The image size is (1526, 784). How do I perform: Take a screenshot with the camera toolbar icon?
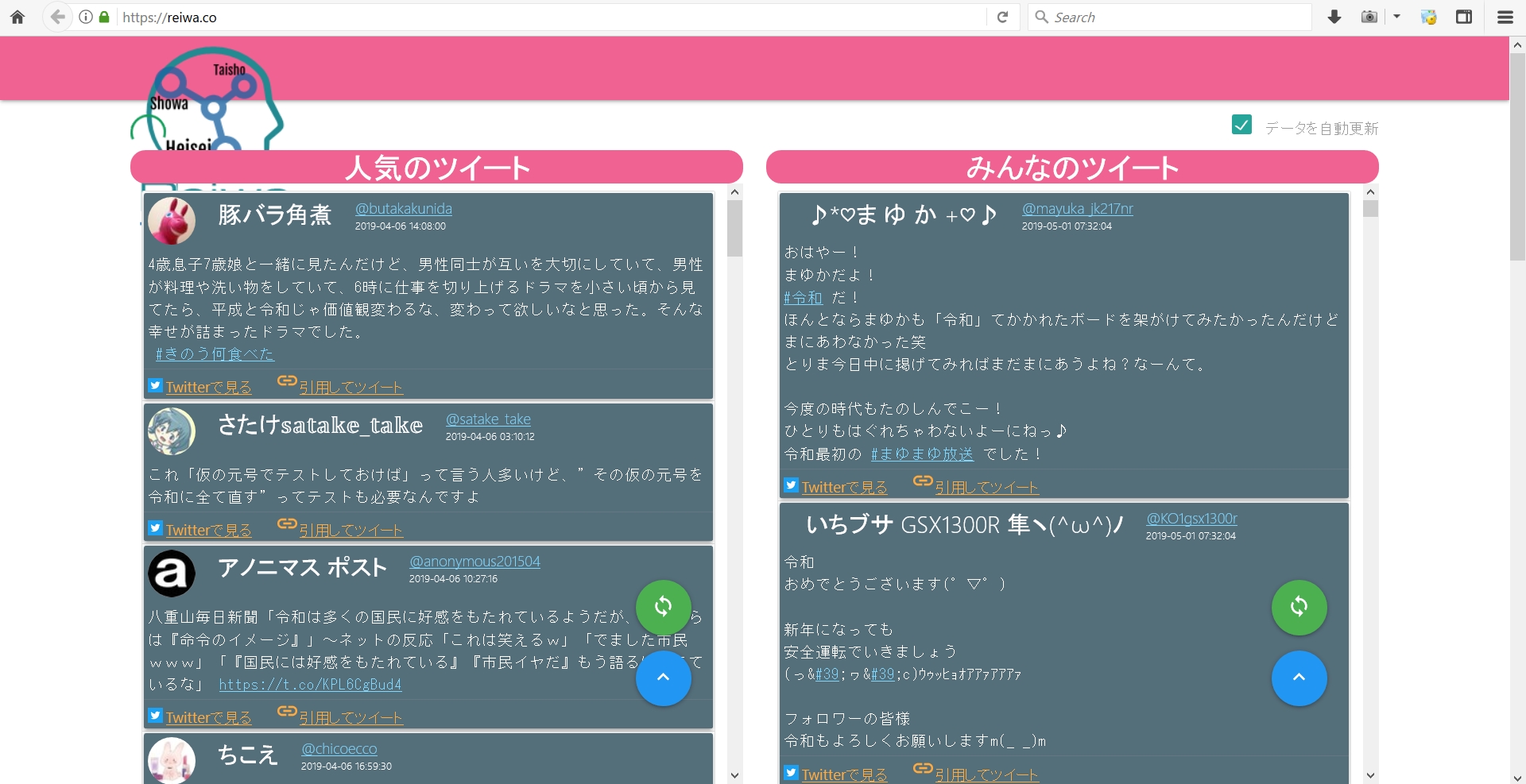point(1369,17)
